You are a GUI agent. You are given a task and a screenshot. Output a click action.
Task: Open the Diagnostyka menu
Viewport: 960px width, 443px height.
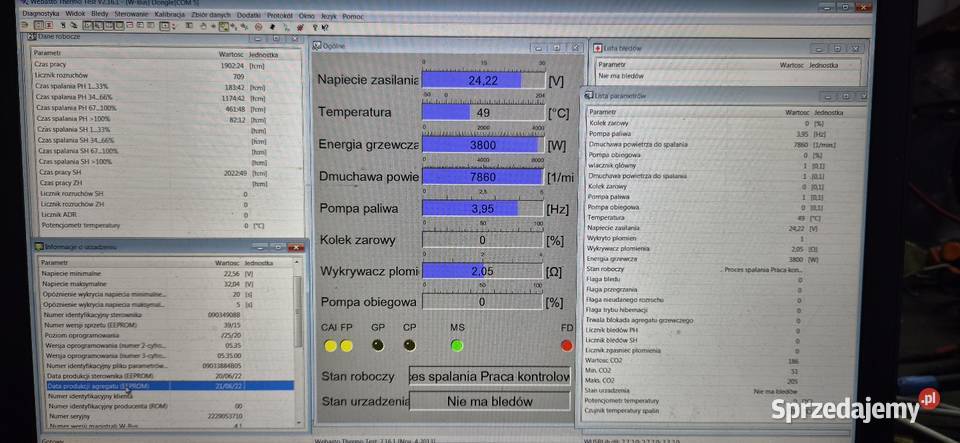[x=40, y=14]
